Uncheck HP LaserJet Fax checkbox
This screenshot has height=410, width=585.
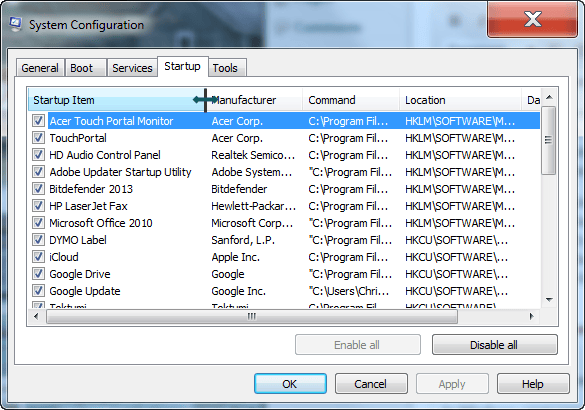point(38,206)
